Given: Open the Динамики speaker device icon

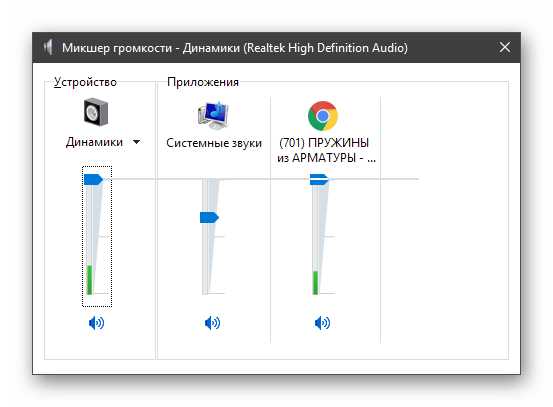Looking at the screenshot, I should 96,112.
